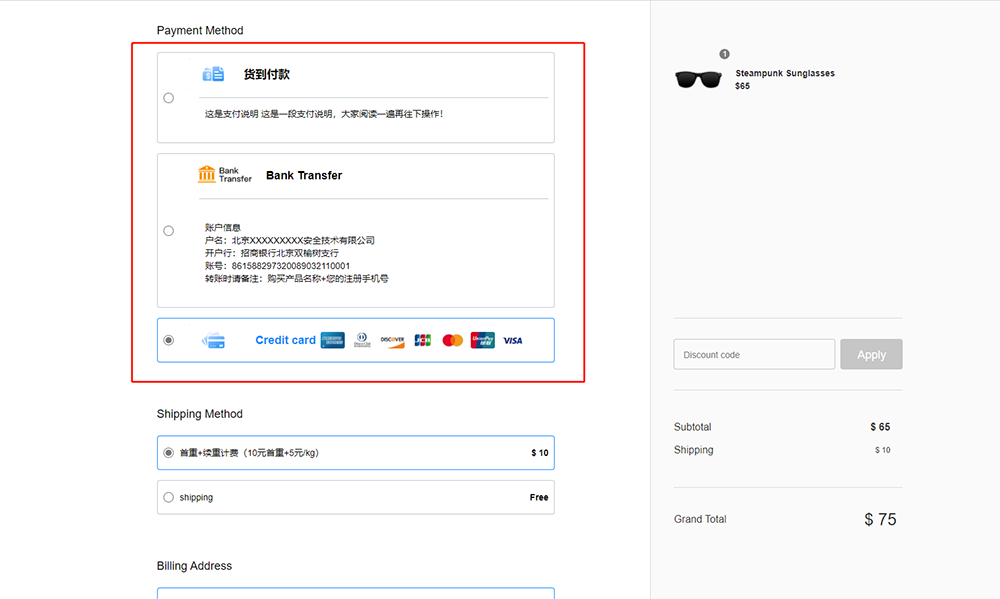Select the Credit card radio button
This screenshot has width=1000, height=599.
point(168,340)
